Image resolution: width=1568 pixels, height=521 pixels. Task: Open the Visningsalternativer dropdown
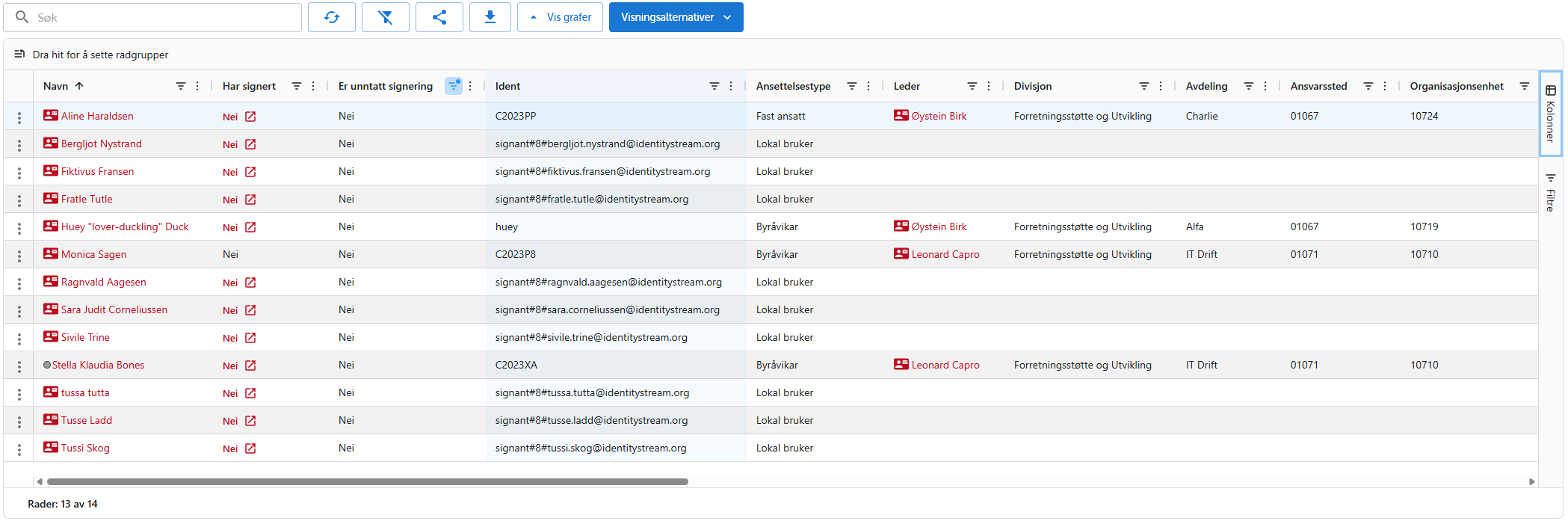click(x=676, y=17)
